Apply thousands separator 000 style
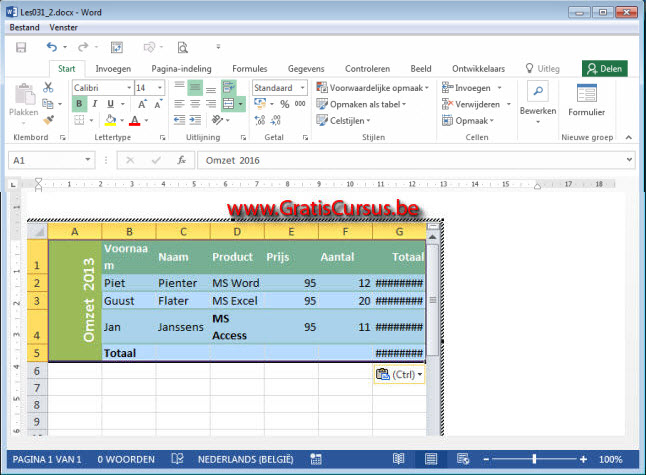 tap(300, 104)
